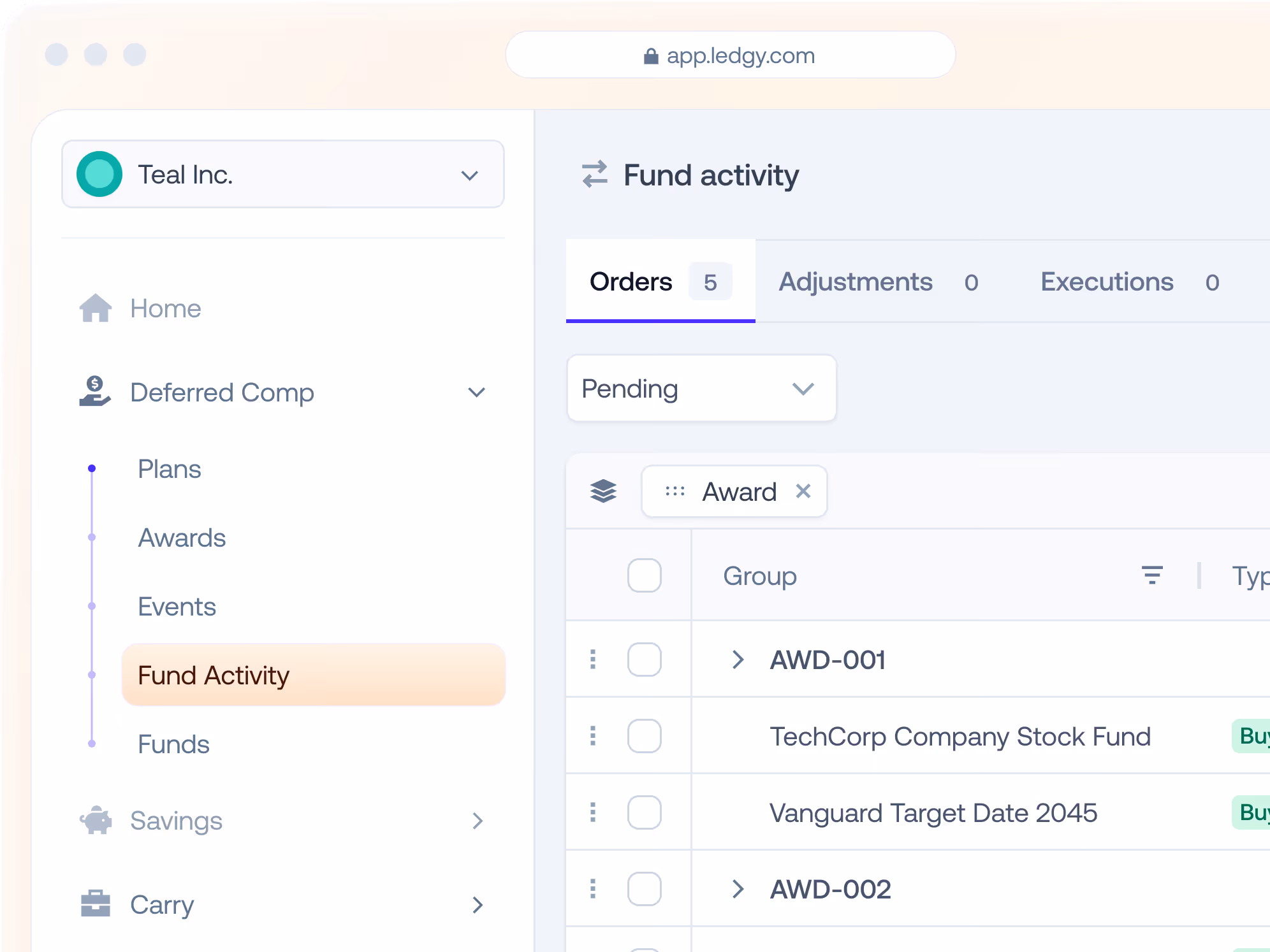Toggle the select-all checkbox in header
Viewport: 1270px width, 952px height.
(x=645, y=575)
